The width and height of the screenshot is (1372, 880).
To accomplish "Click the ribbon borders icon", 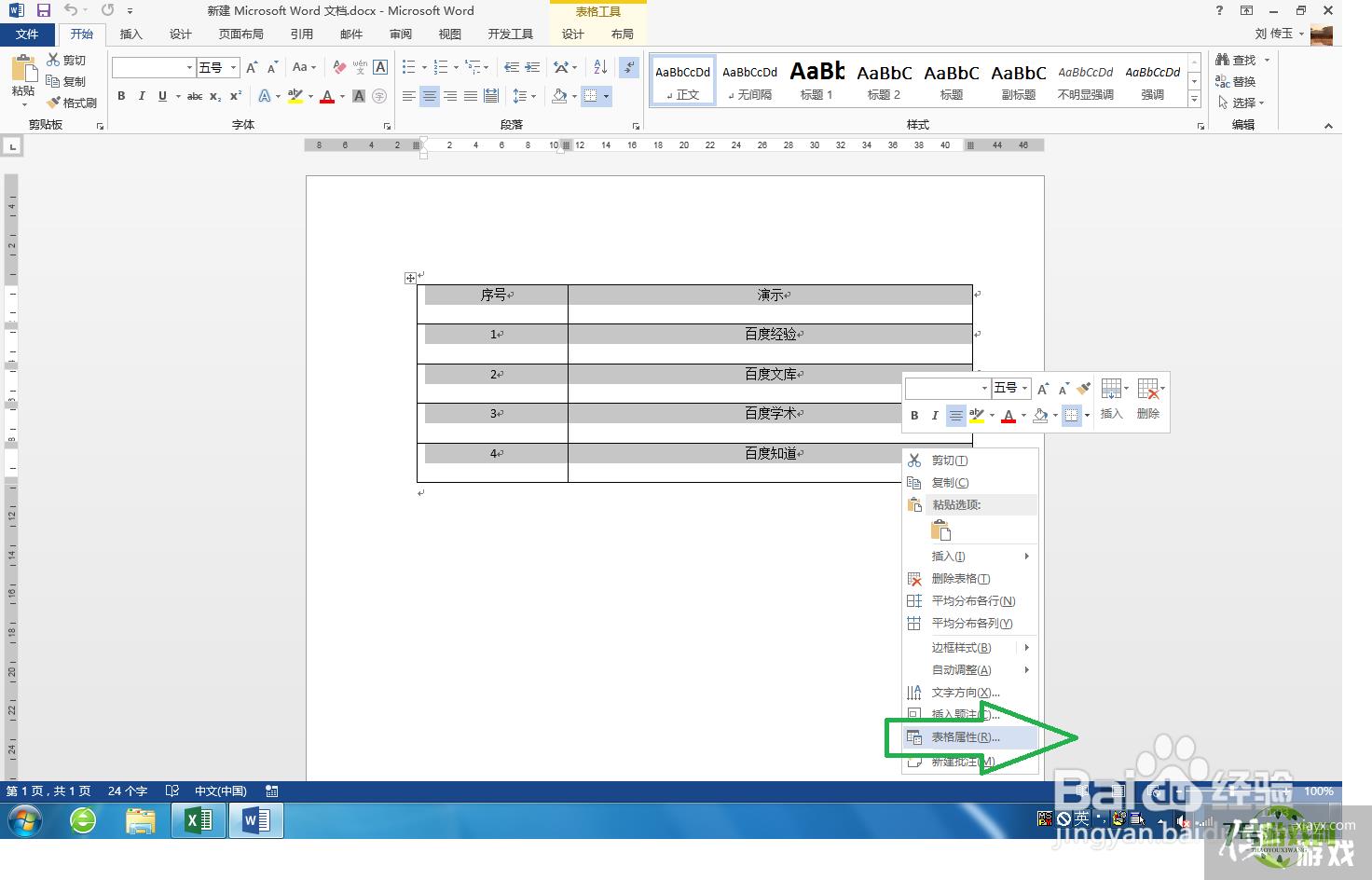I will [x=590, y=96].
